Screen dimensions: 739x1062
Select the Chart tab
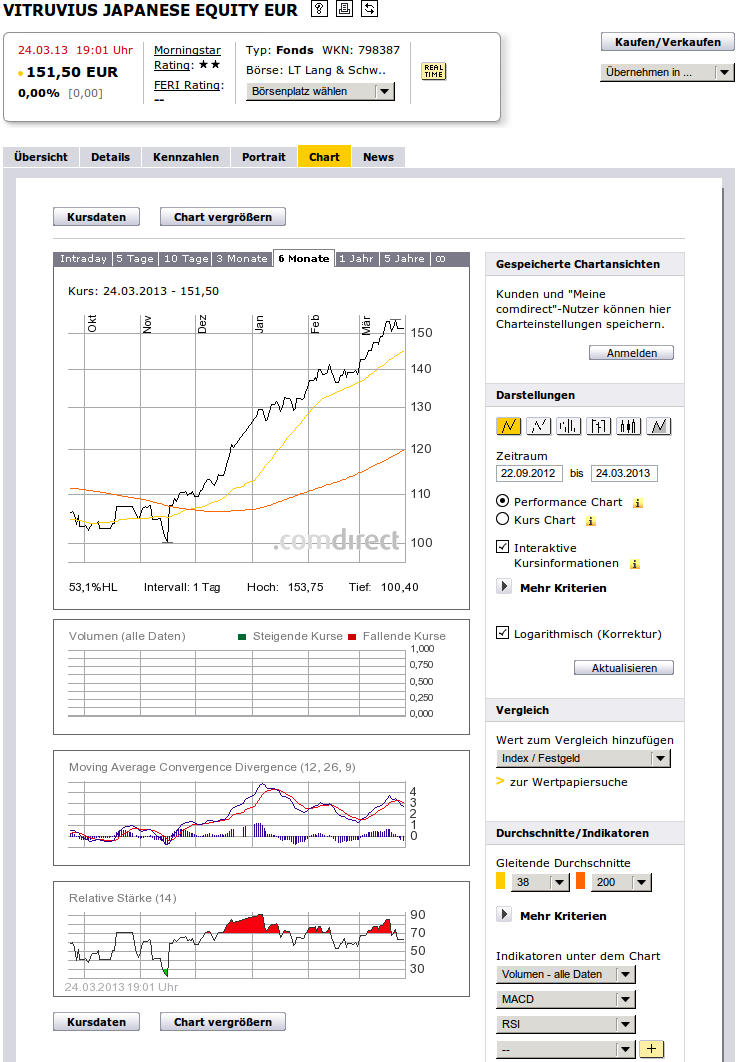click(324, 157)
